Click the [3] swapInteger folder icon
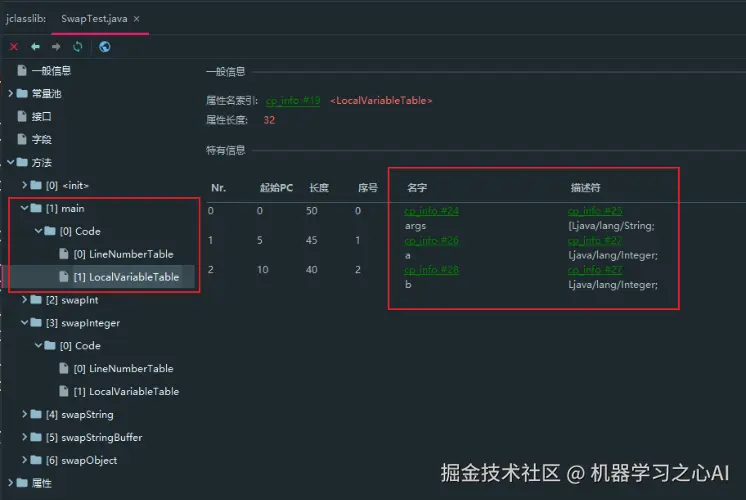The image size is (746, 500). click(36, 323)
